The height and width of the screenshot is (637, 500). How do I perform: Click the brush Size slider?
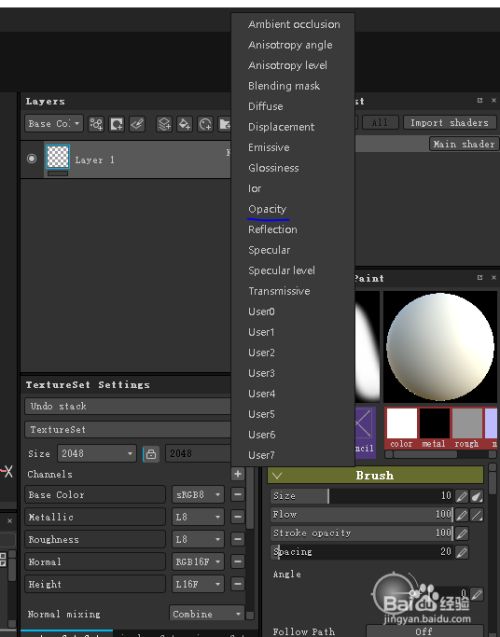click(x=361, y=496)
